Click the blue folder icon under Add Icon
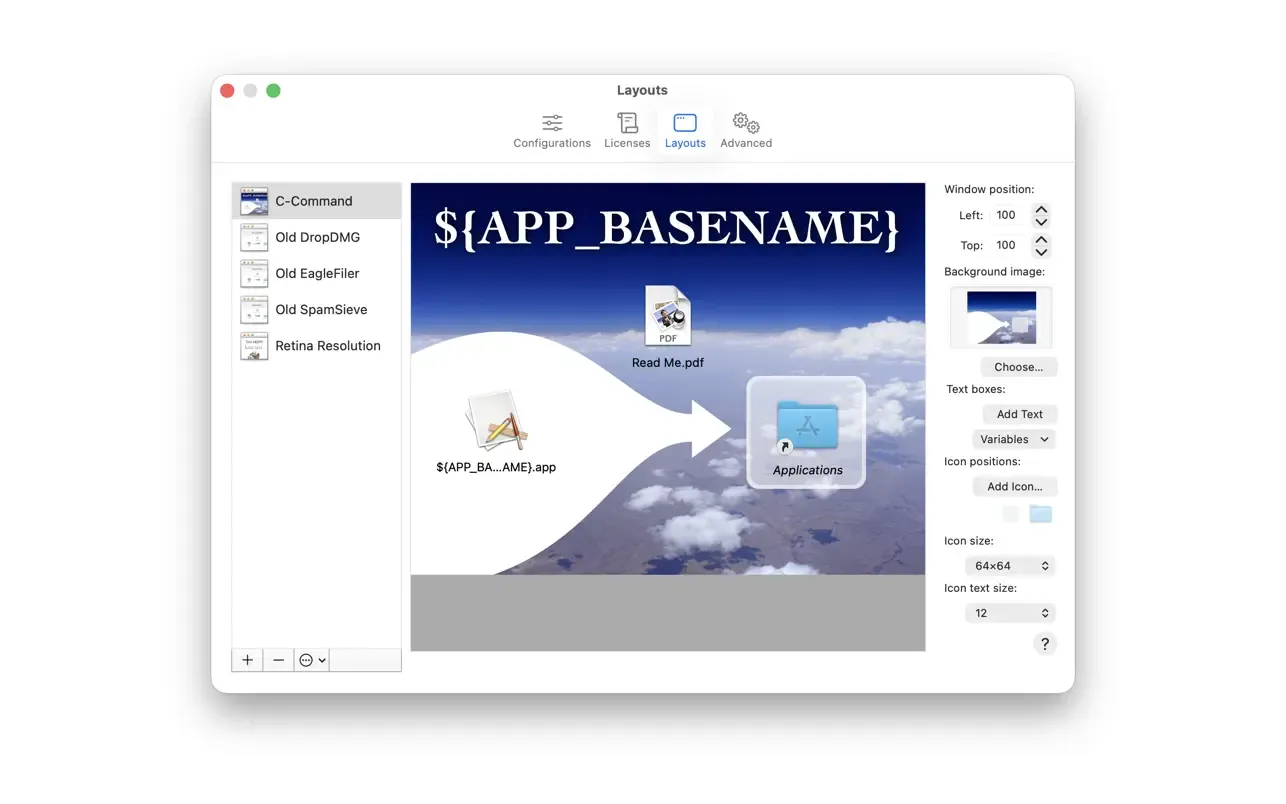Screen dimensions: 1286x804 pyautogui.click(x=1041, y=514)
